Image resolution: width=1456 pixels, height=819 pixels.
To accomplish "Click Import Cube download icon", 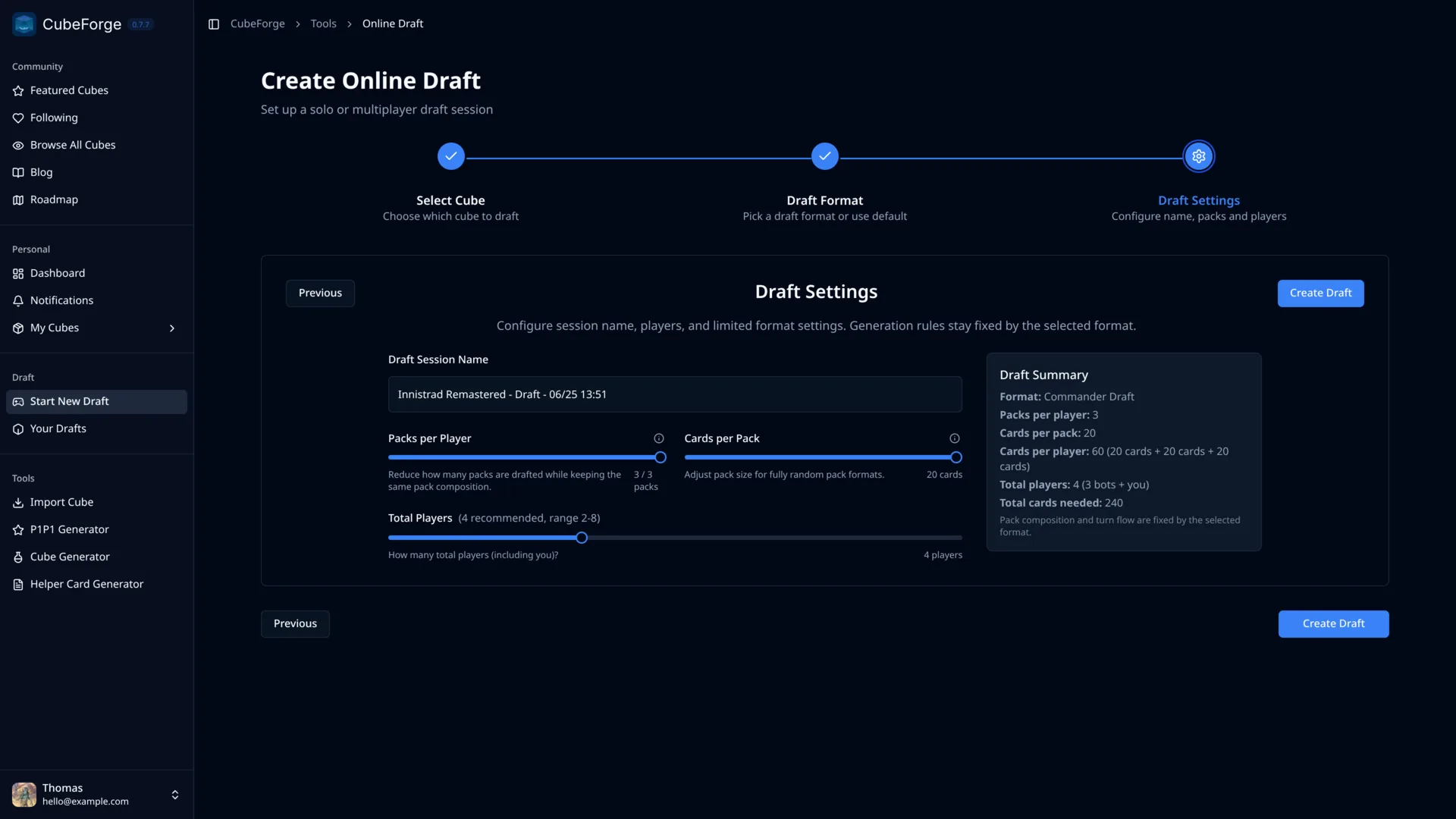I will pyautogui.click(x=18, y=503).
